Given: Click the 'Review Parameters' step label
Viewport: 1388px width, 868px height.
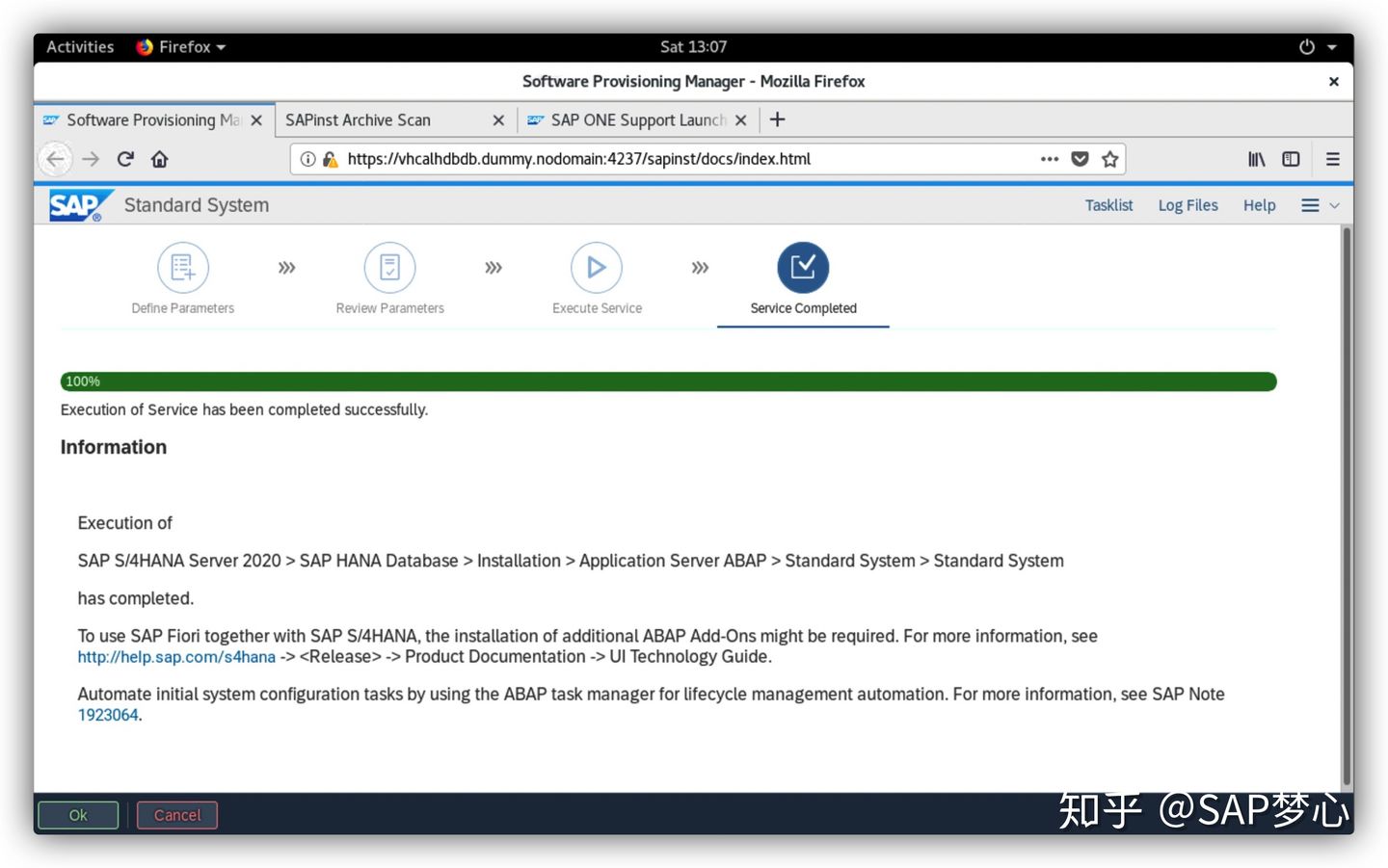Looking at the screenshot, I should (x=389, y=308).
